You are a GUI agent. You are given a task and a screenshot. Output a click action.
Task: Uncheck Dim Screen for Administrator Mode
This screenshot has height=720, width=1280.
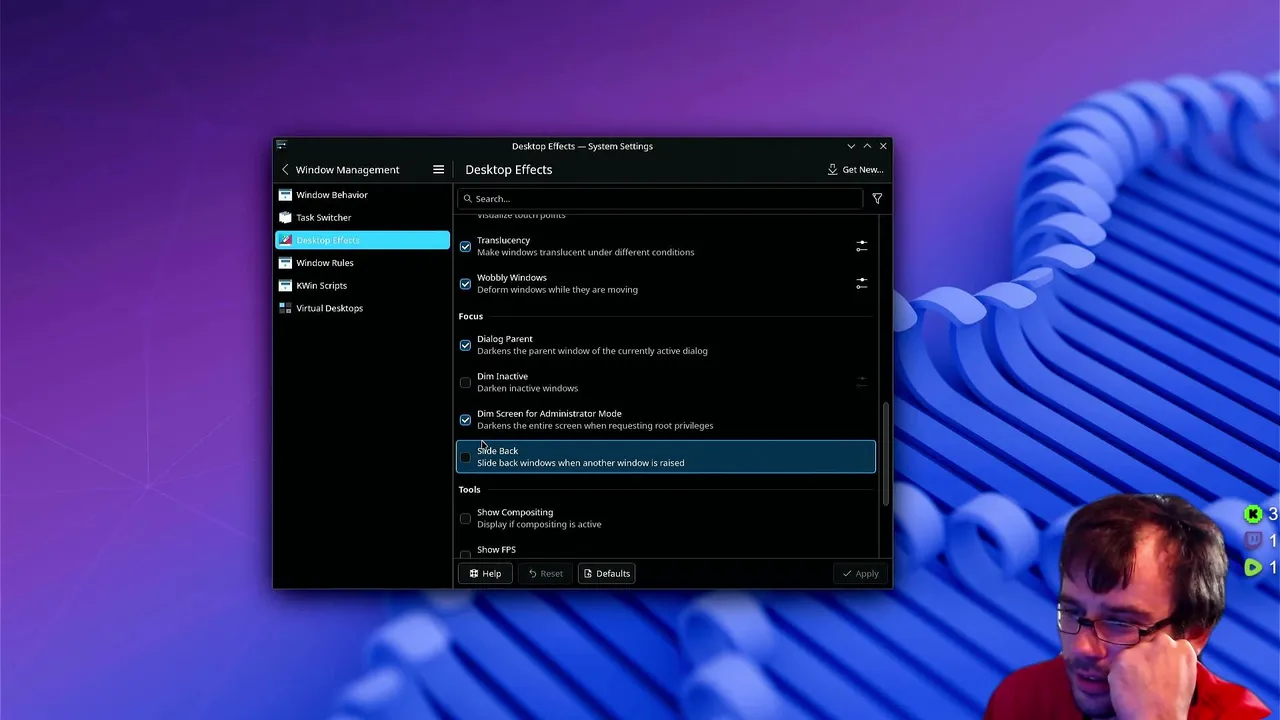pos(465,420)
